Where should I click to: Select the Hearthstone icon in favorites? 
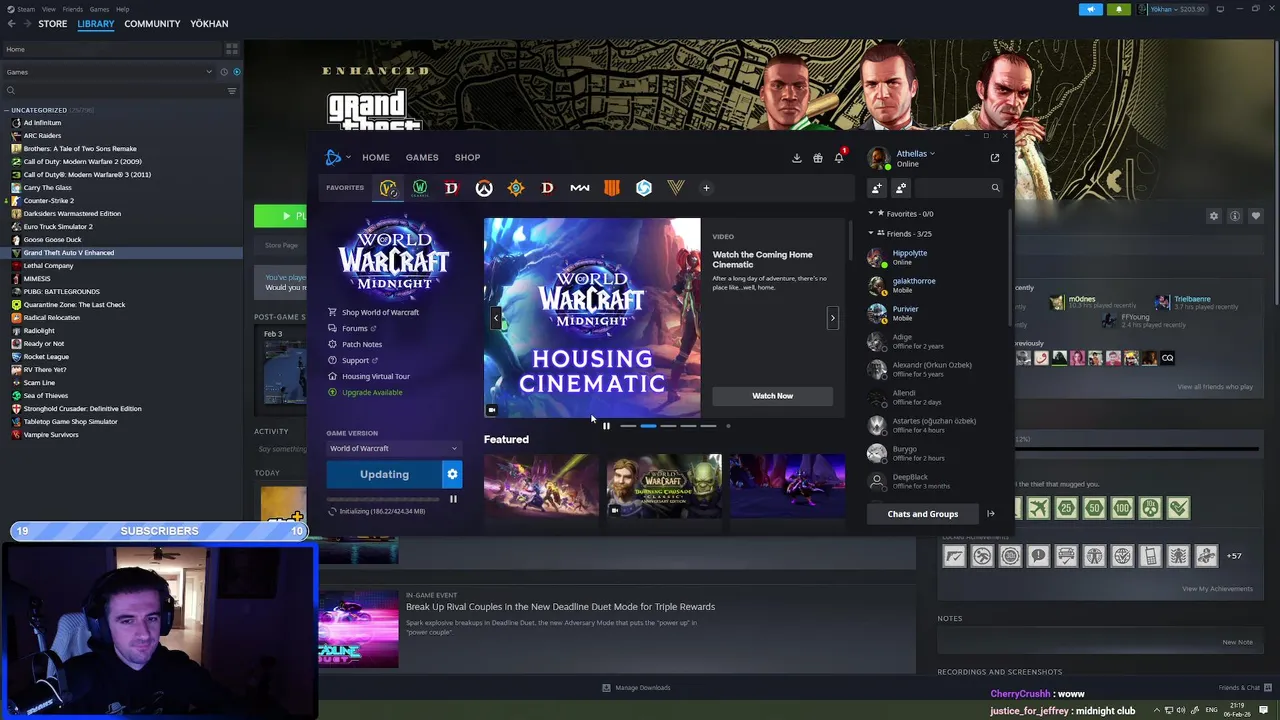point(516,188)
